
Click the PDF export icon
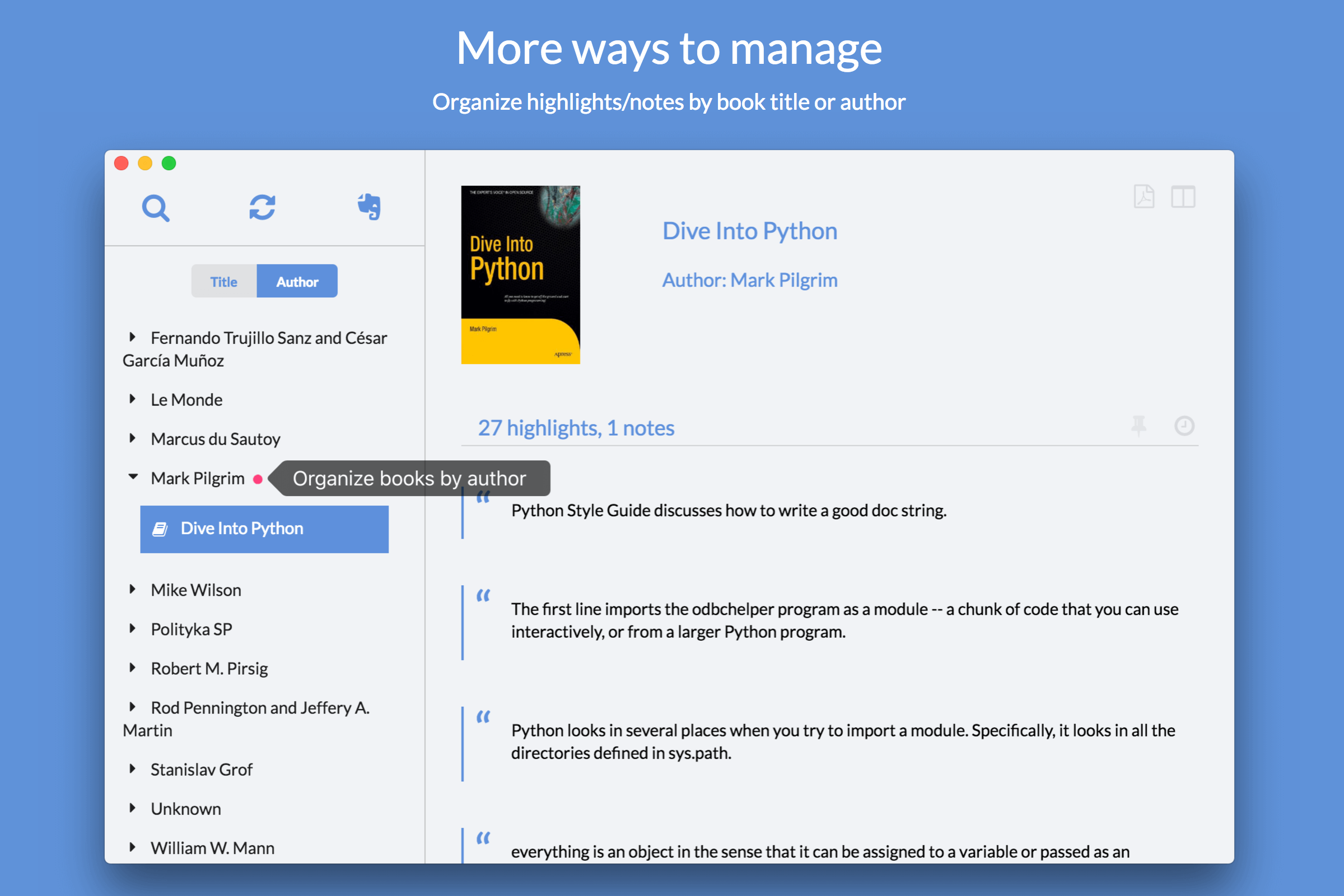coord(1144,197)
